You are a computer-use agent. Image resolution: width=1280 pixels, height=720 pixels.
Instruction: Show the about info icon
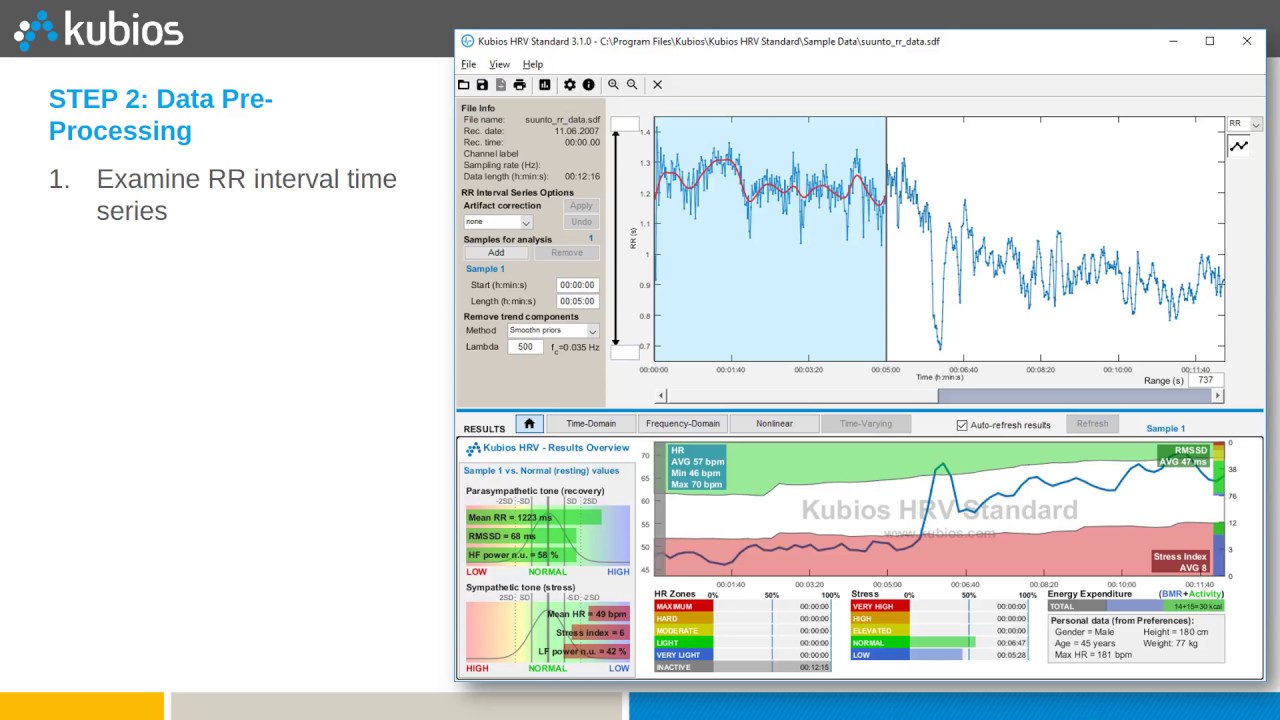588,85
